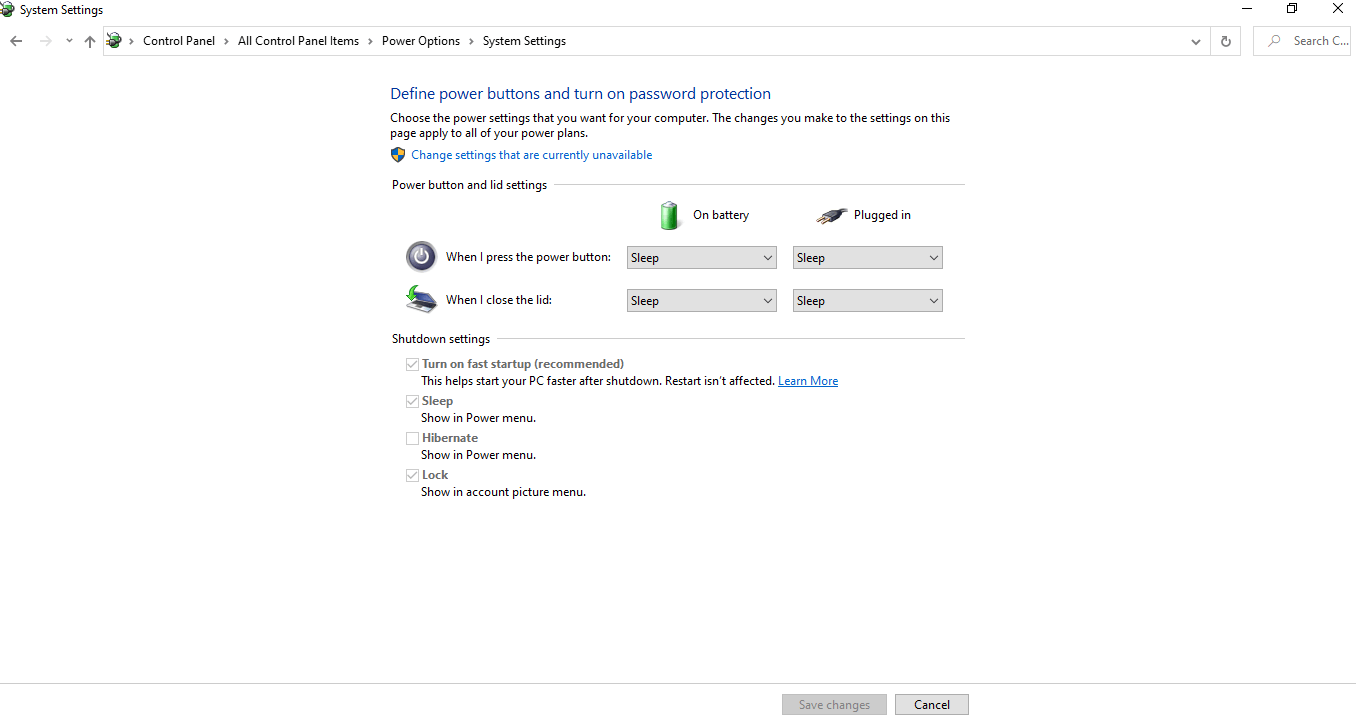Click the laptop lid close icon

click(x=421, y=299)
